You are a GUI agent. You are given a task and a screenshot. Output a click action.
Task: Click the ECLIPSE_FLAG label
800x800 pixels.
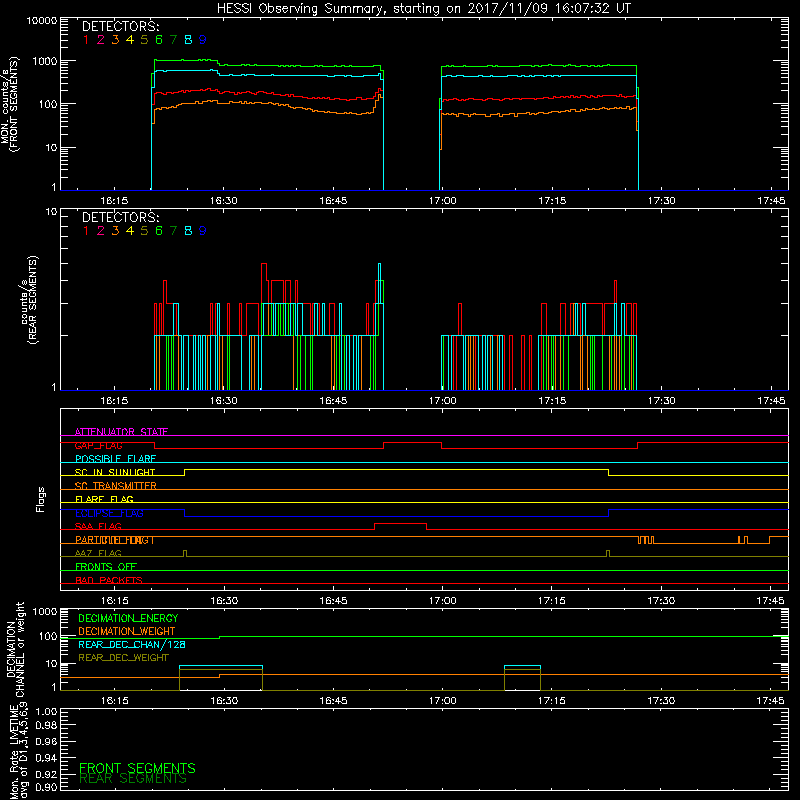pos(109,513)
